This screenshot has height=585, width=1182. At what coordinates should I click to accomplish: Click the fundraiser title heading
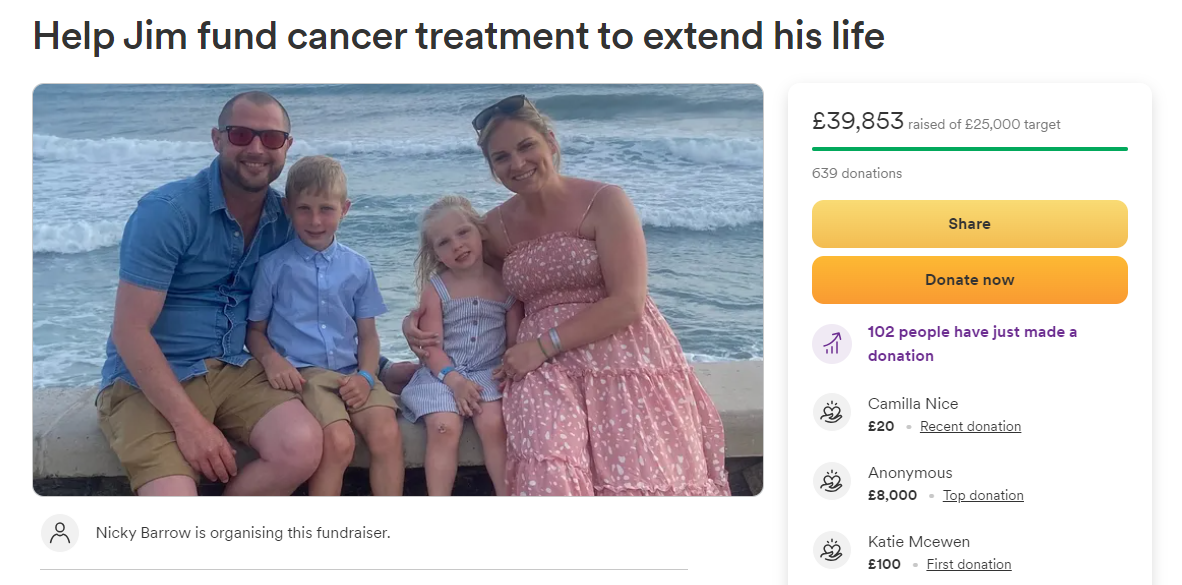[458, 36]
